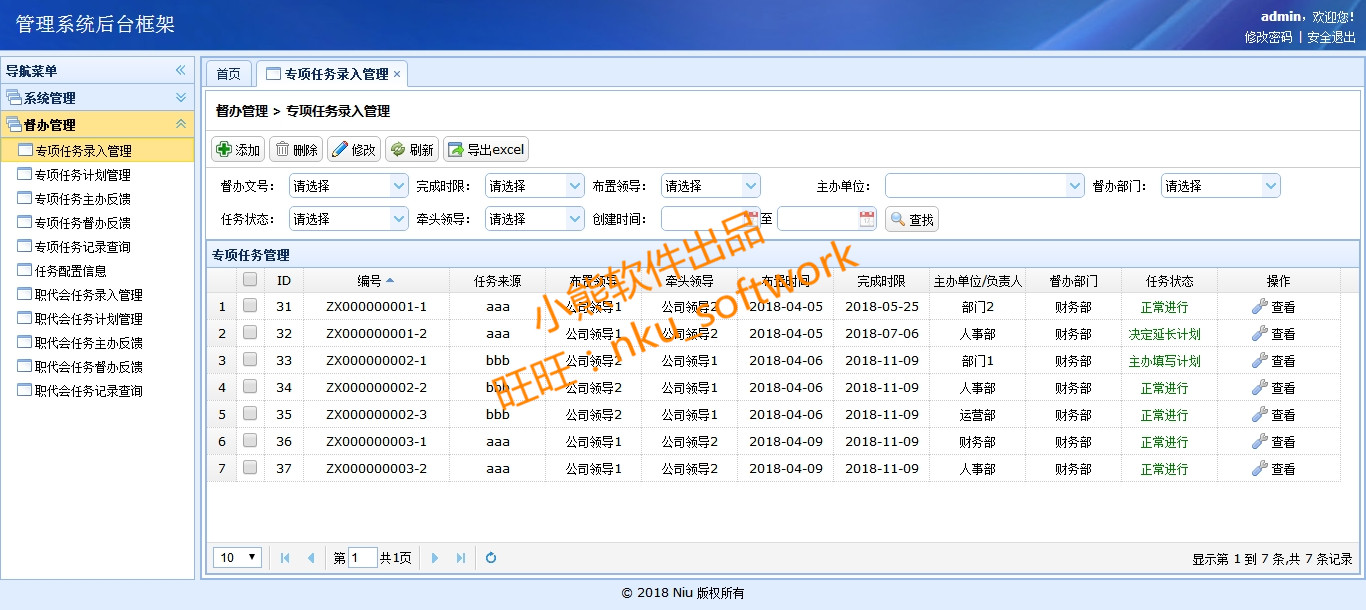Switch to the 首页 tab
The width and height of the screenshot is (1366, 610).
[229, 74]
